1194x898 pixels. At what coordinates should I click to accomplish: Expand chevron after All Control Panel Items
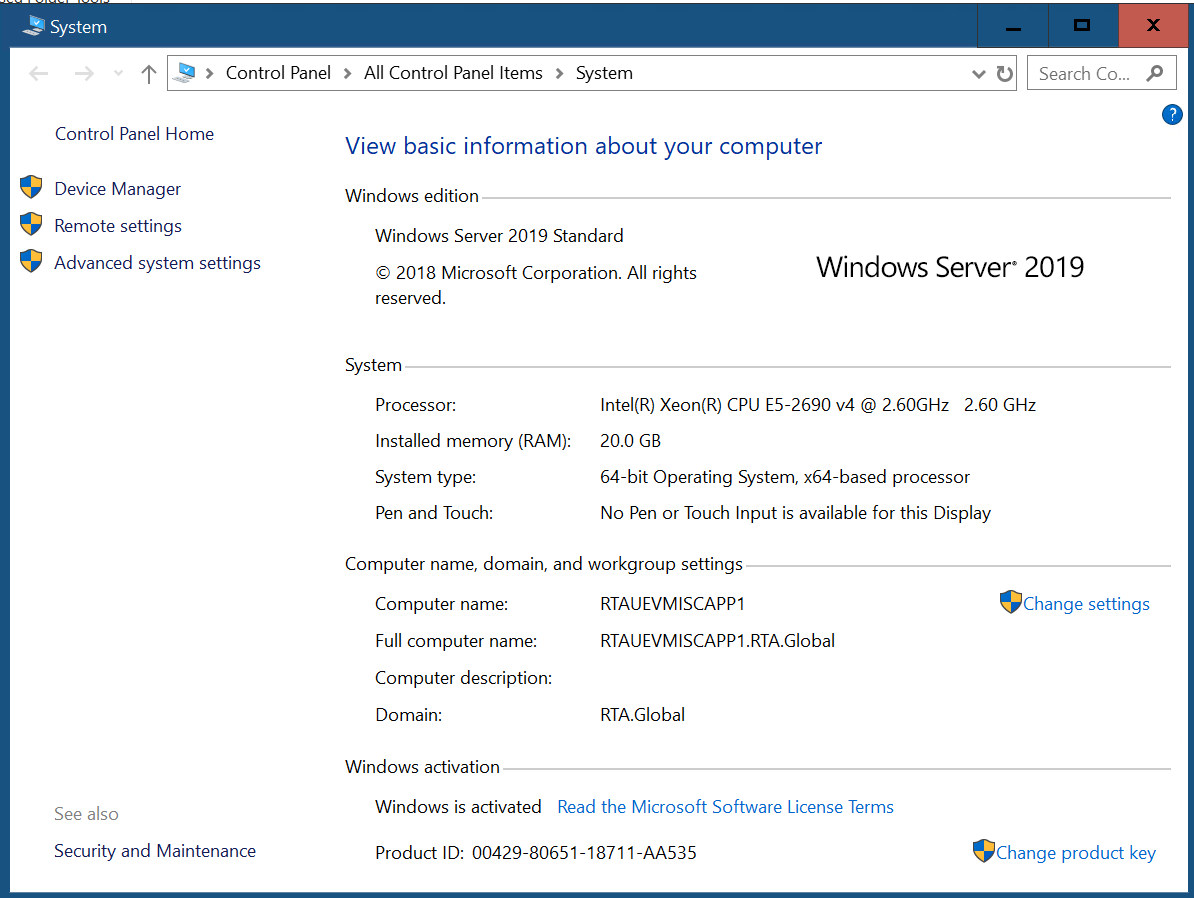click(560, 73)
